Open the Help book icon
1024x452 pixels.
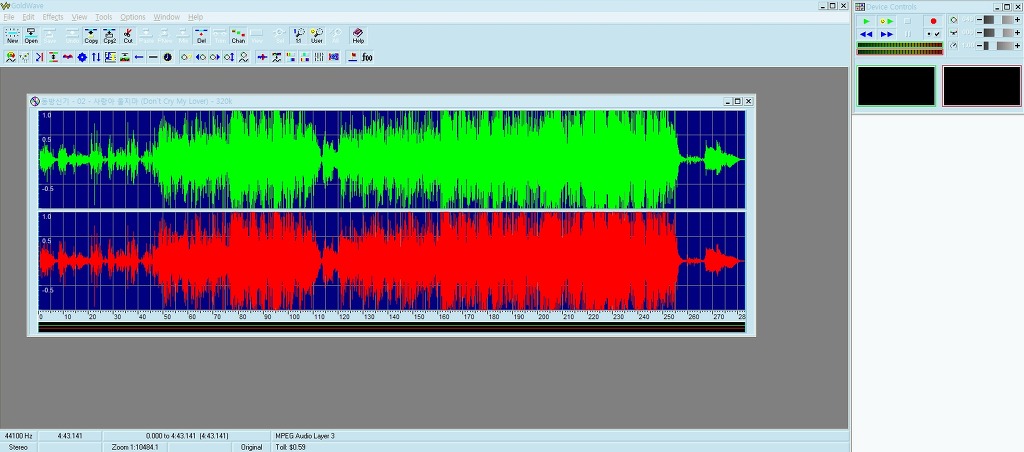click(358, 35)
